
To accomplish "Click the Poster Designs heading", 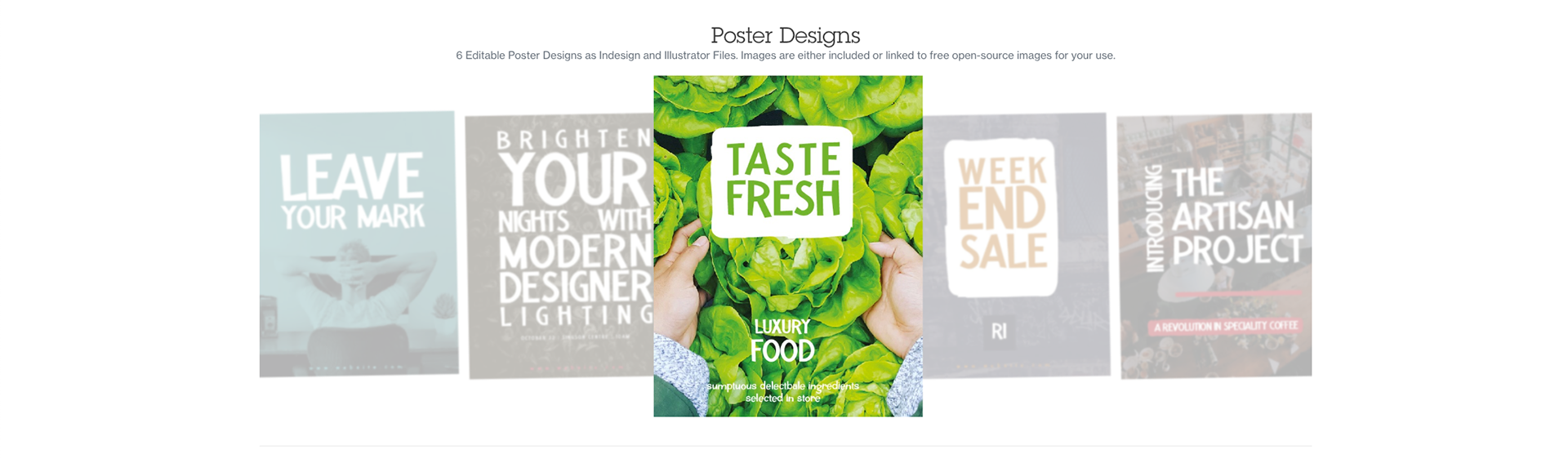I will pos(786,35).
